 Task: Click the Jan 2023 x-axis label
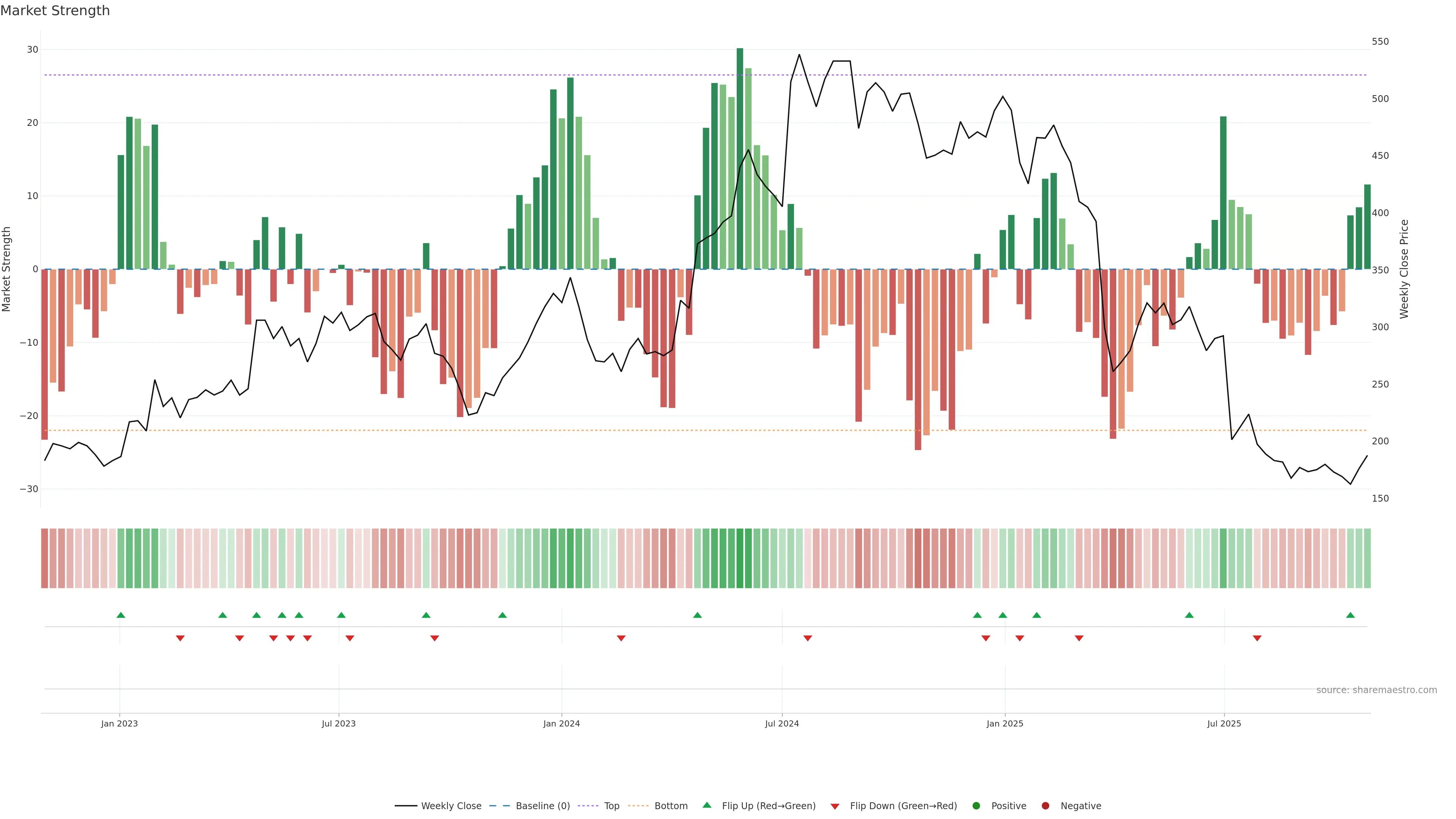(x=119, y=723)
